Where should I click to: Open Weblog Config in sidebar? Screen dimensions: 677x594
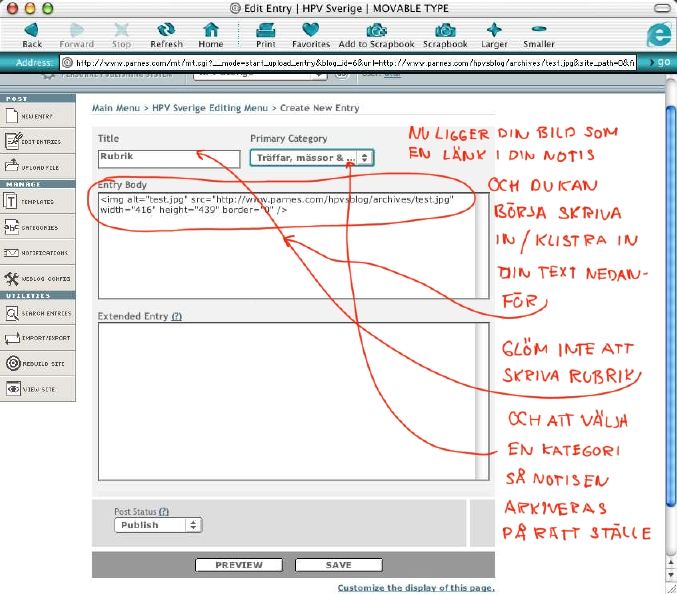38,278
